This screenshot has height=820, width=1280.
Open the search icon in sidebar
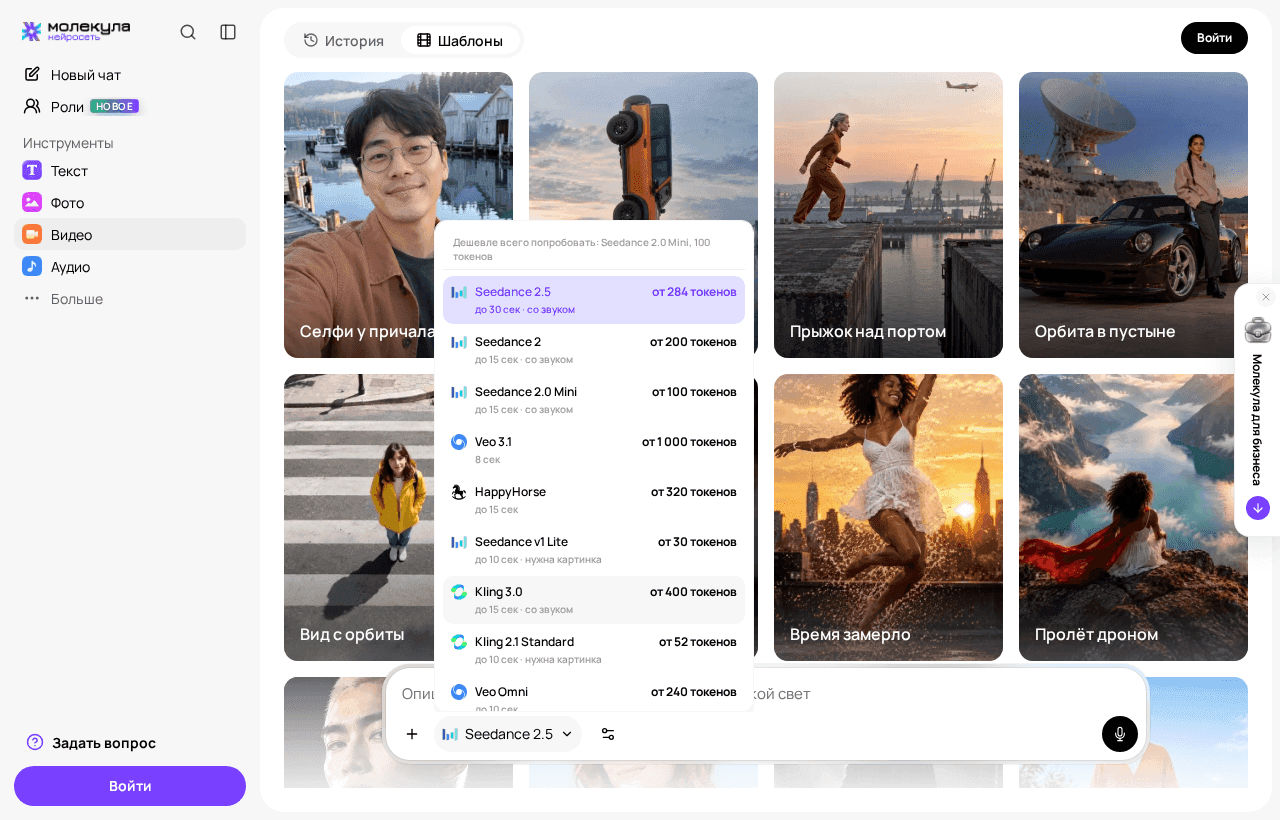pos(188,32)
